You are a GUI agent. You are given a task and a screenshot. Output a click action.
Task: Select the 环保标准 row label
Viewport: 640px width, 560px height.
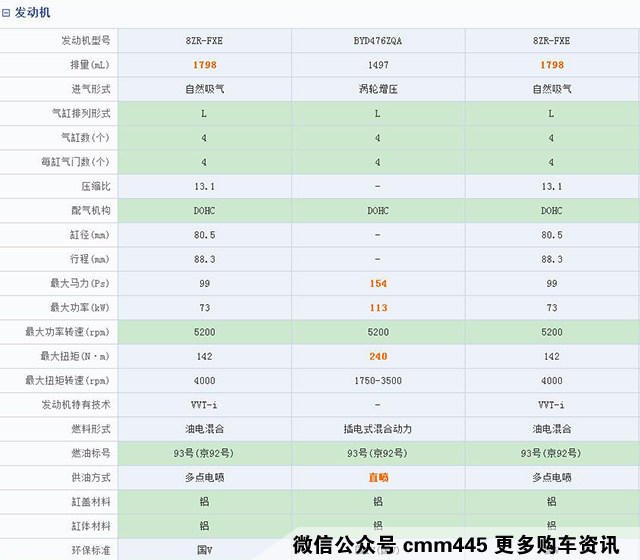point(90,549)
